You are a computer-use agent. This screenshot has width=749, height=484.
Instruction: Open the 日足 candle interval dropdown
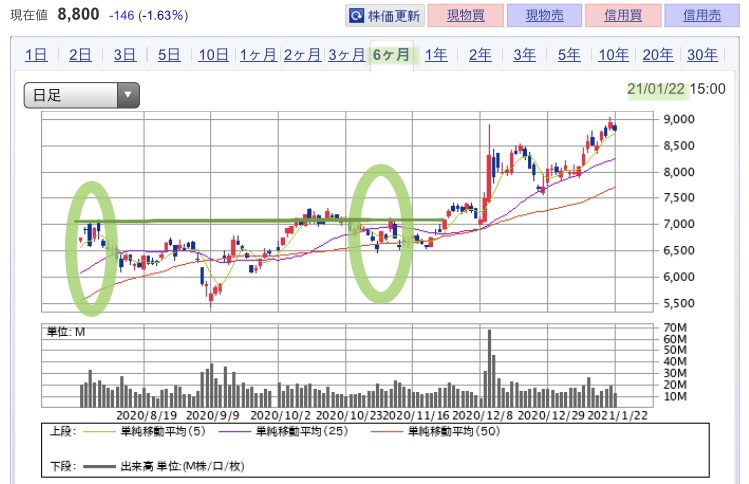(82, 95)
